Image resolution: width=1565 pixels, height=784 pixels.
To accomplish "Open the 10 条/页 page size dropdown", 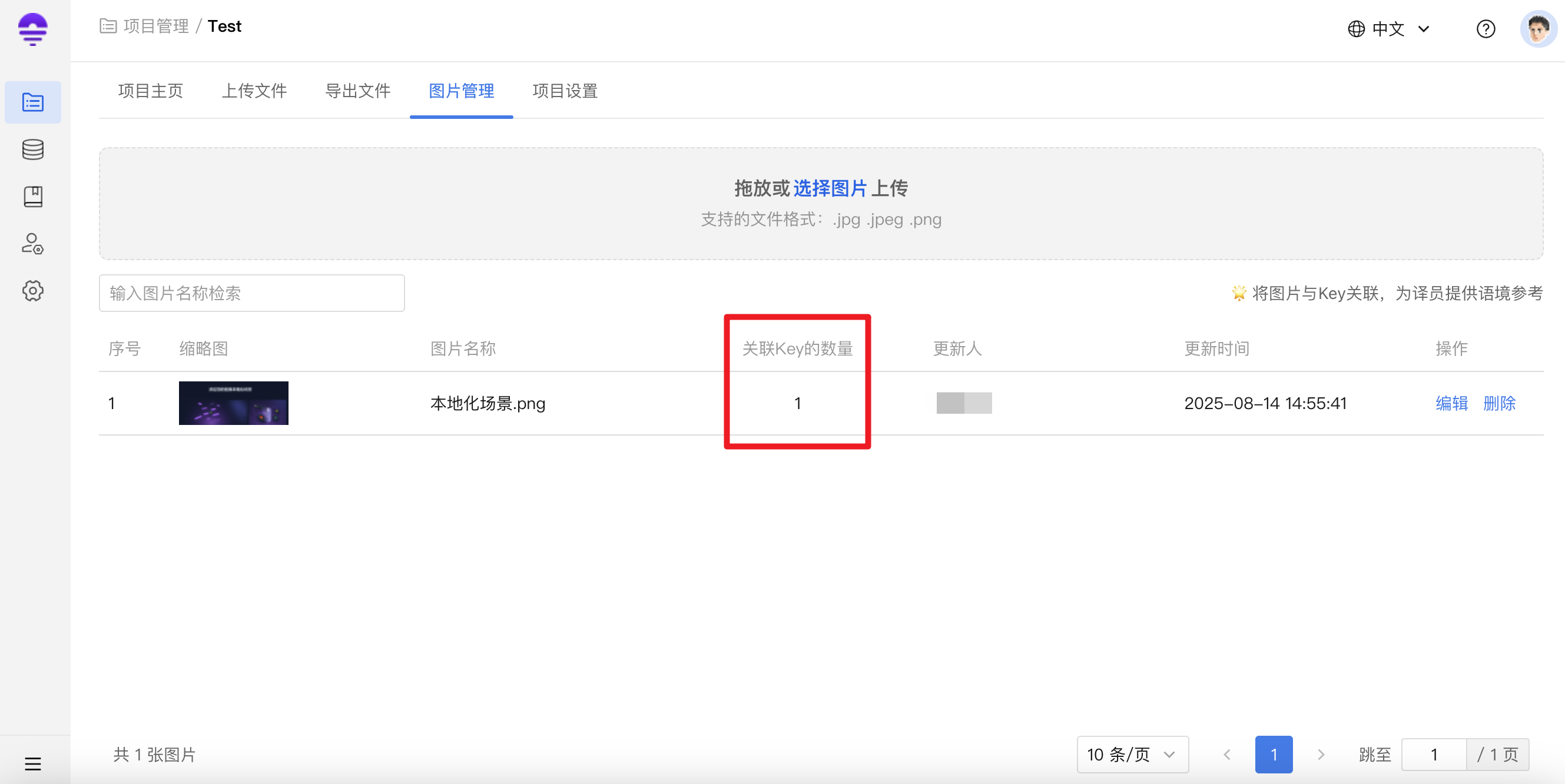I will (1132, 754).
